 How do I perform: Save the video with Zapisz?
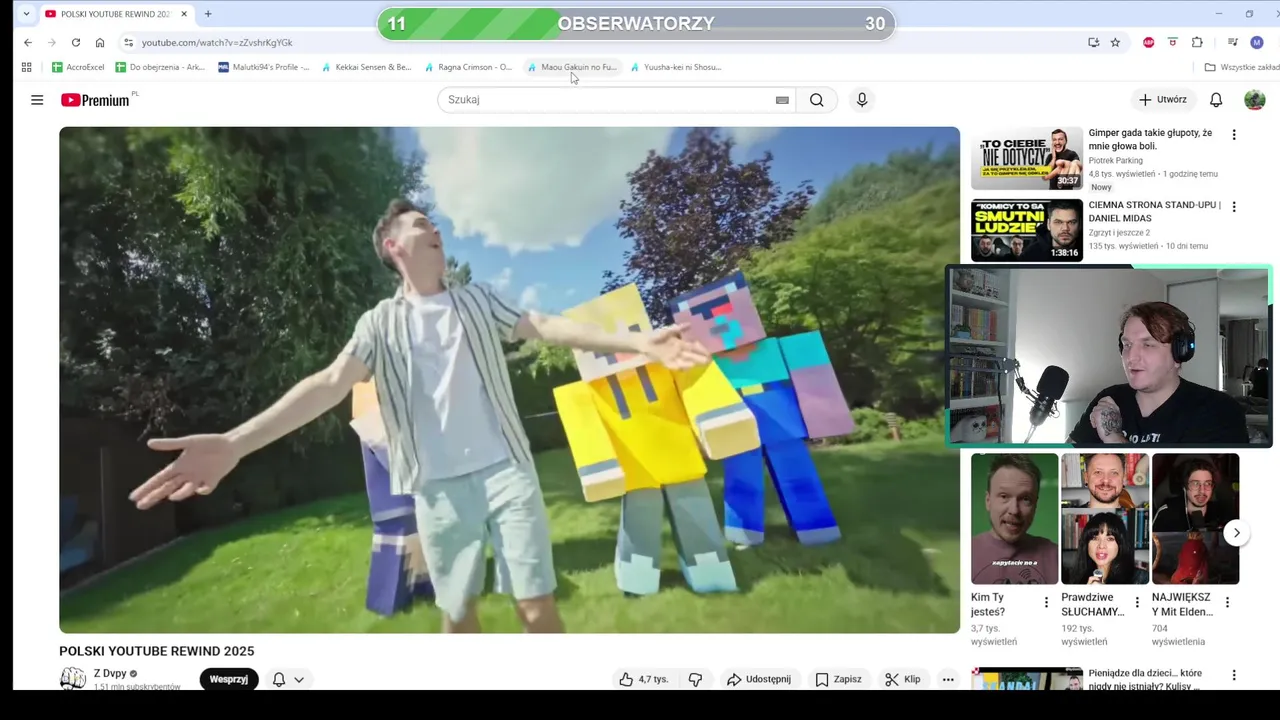click(x=838, y=679)
